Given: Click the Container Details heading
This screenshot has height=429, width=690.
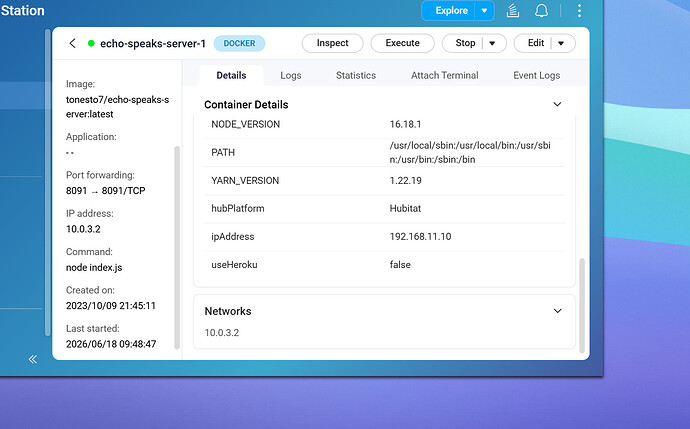Looking at the screenshot, I should (246, 105).
